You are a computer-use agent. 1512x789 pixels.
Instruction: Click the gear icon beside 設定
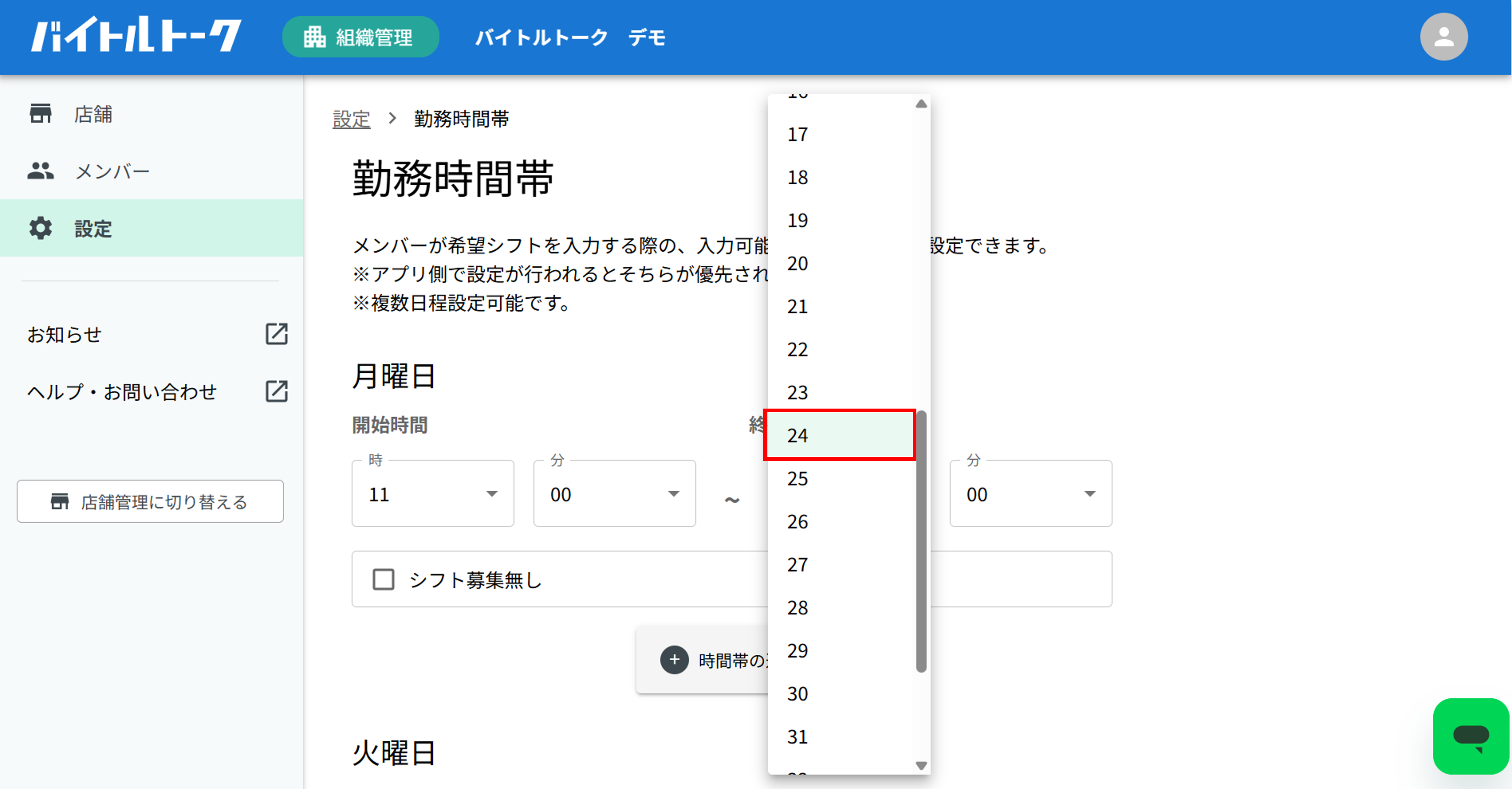tap(40, 228)
